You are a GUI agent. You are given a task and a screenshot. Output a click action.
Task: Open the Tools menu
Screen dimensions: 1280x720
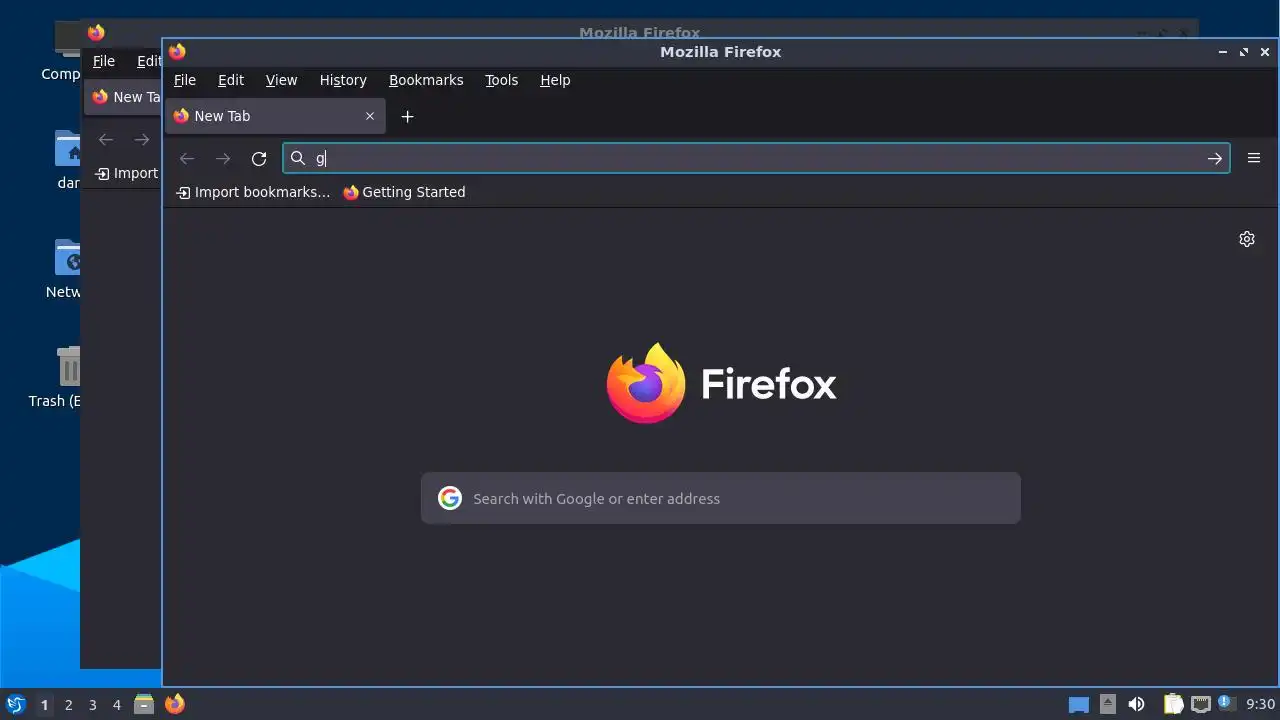[501, 80]
